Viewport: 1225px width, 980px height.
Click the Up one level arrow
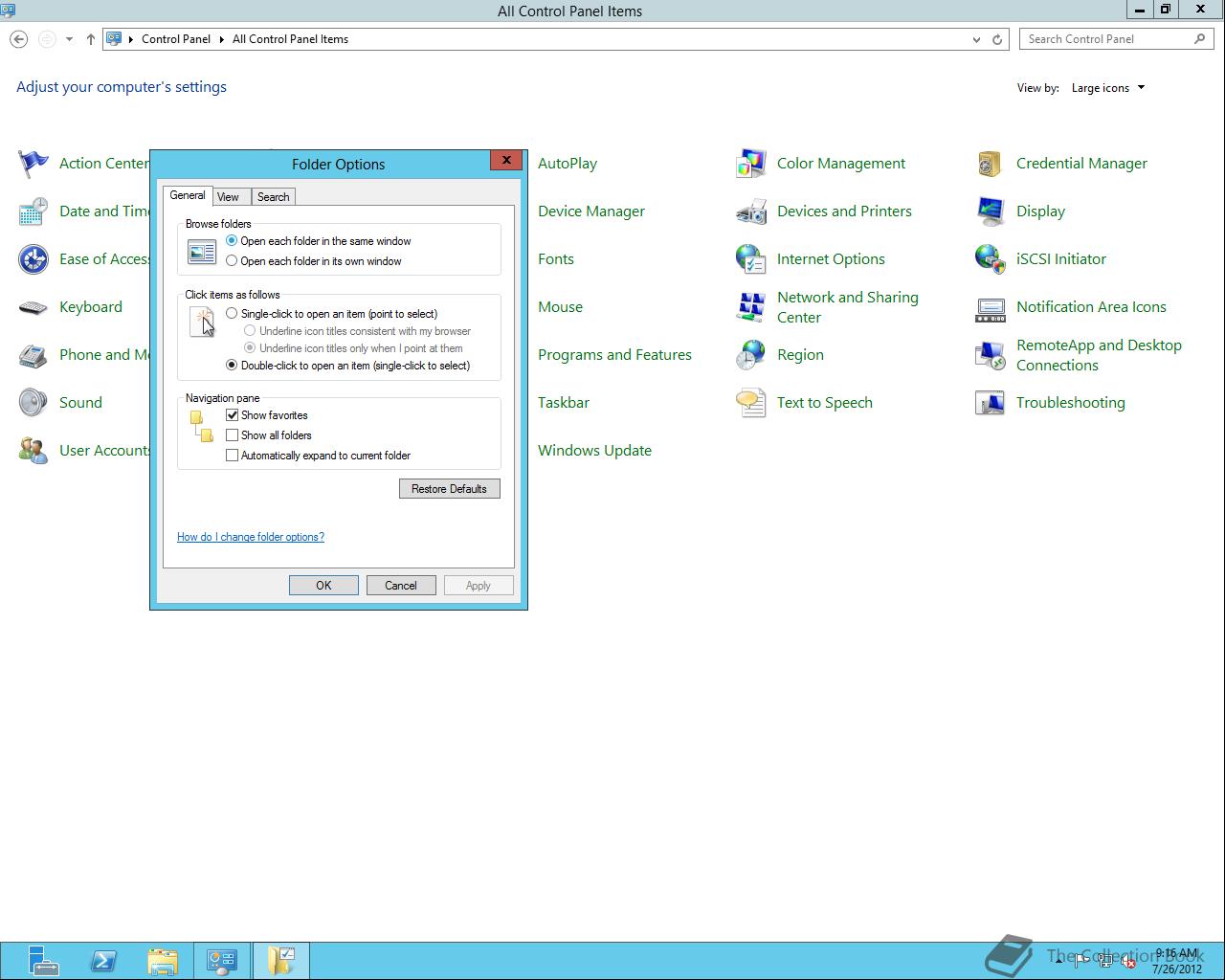(x=91, y=39)
